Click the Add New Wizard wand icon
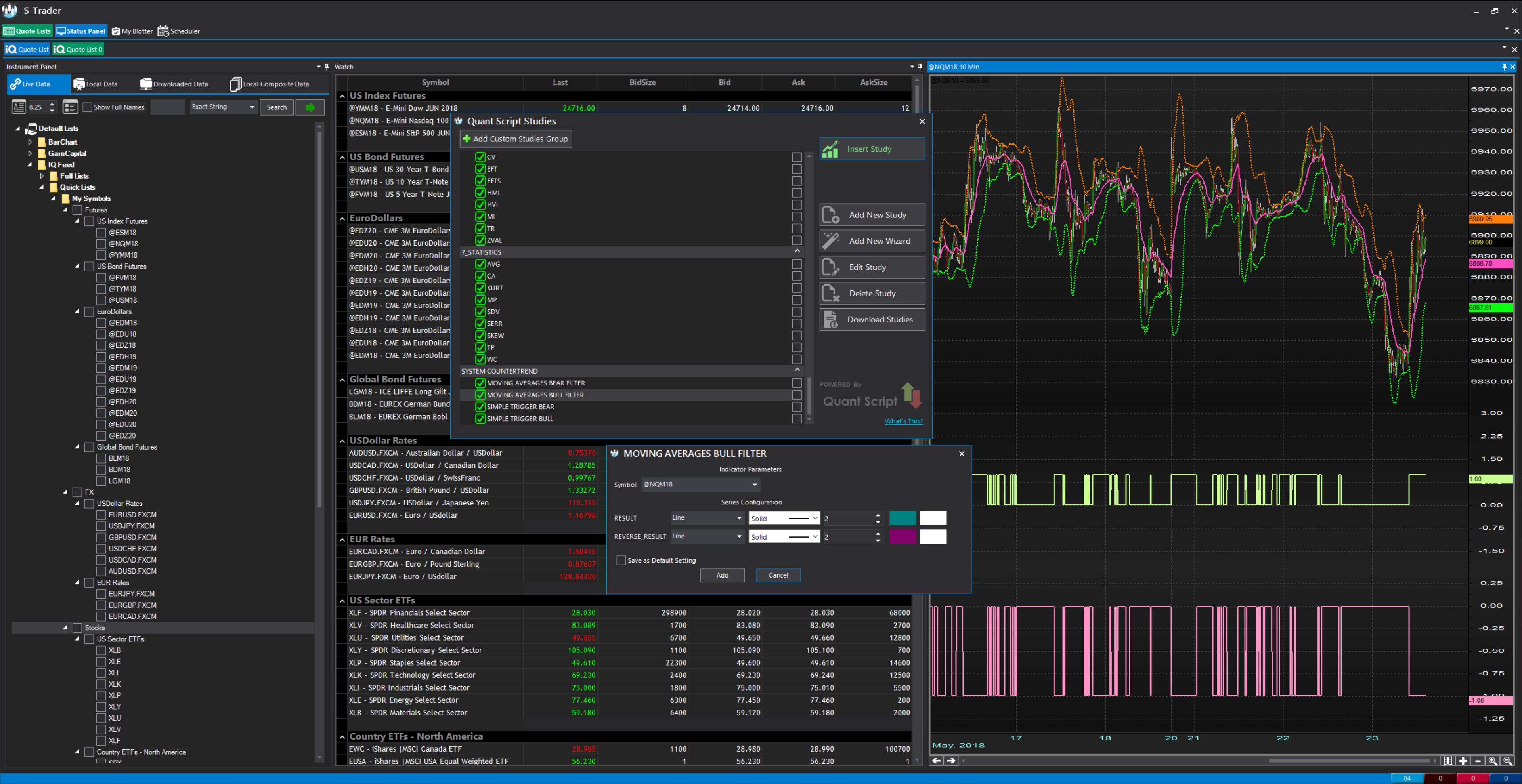This screenshot has height=784, width=1522. click(x=831, y=241)
